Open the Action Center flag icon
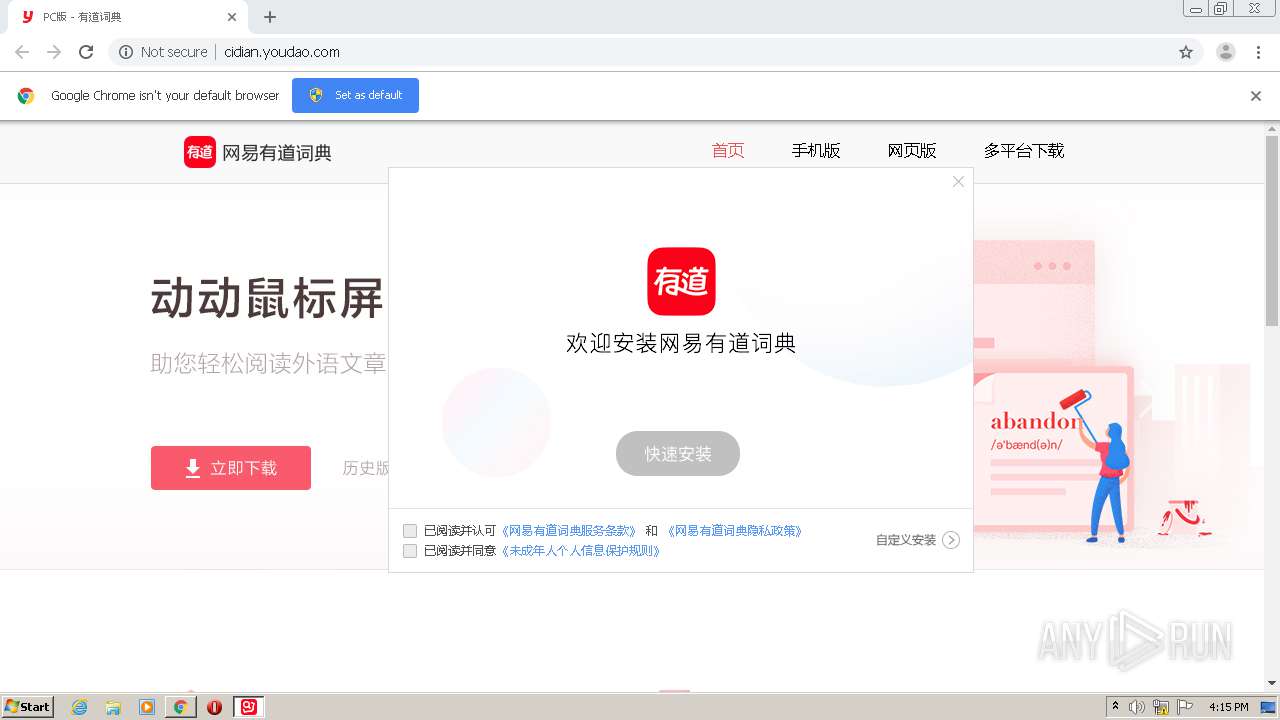The height and width of the screenshot is (720, 1280). [1185, 707]
